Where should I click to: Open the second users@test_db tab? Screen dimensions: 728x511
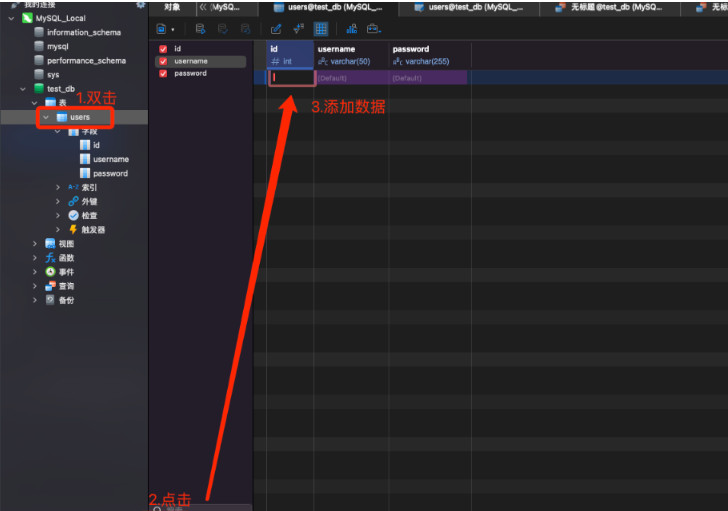[469, 7]
